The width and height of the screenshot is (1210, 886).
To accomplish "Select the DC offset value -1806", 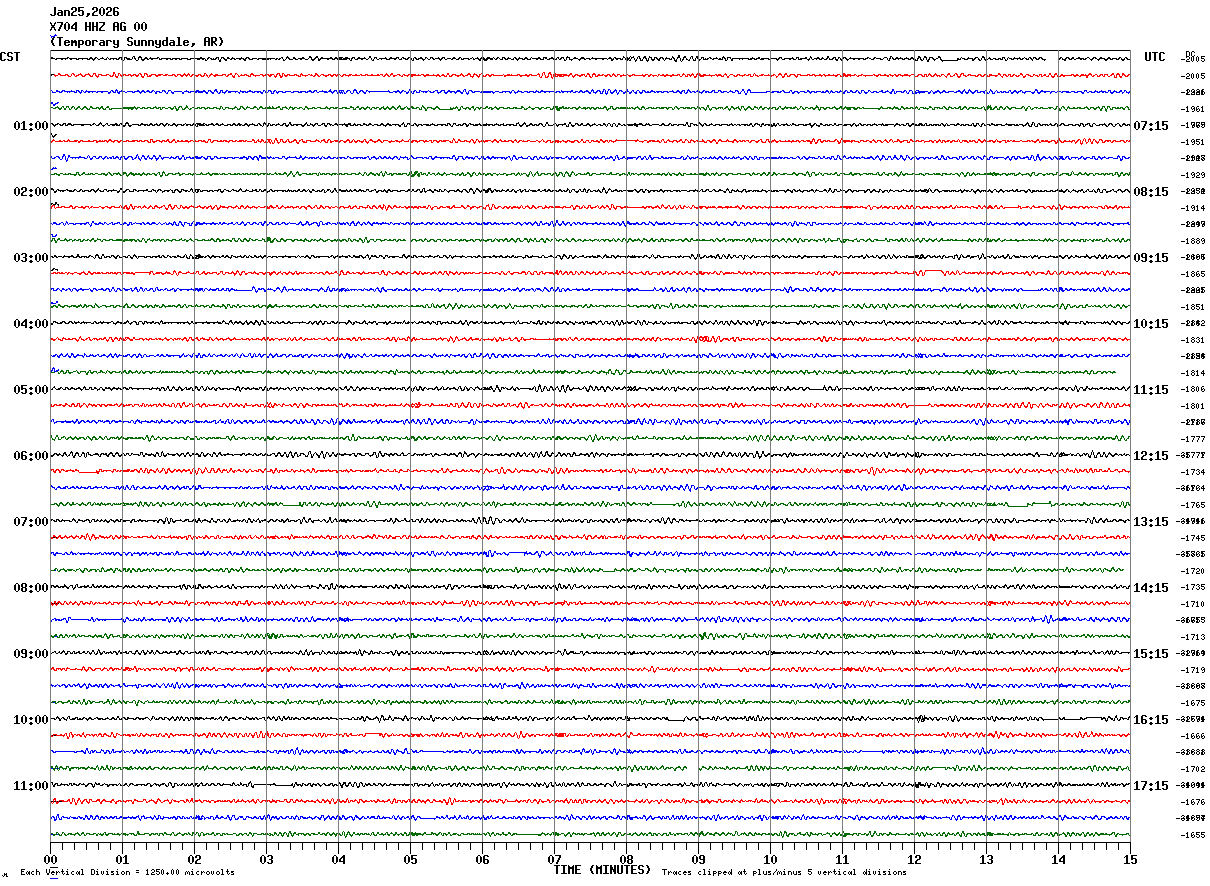I will click(x=1193, y=389).
